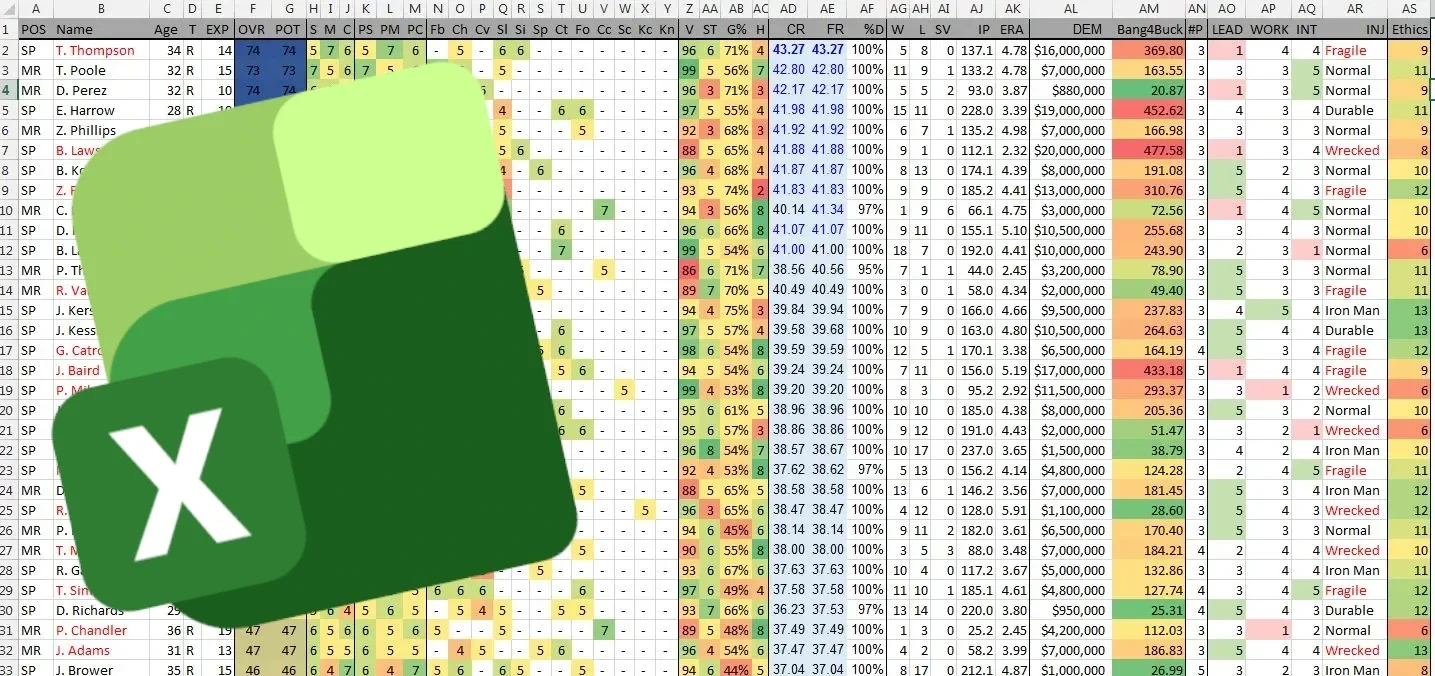Select the 5.91 ERA cell
This screenshot has width=1435, height=676.
click(1011, 510)
